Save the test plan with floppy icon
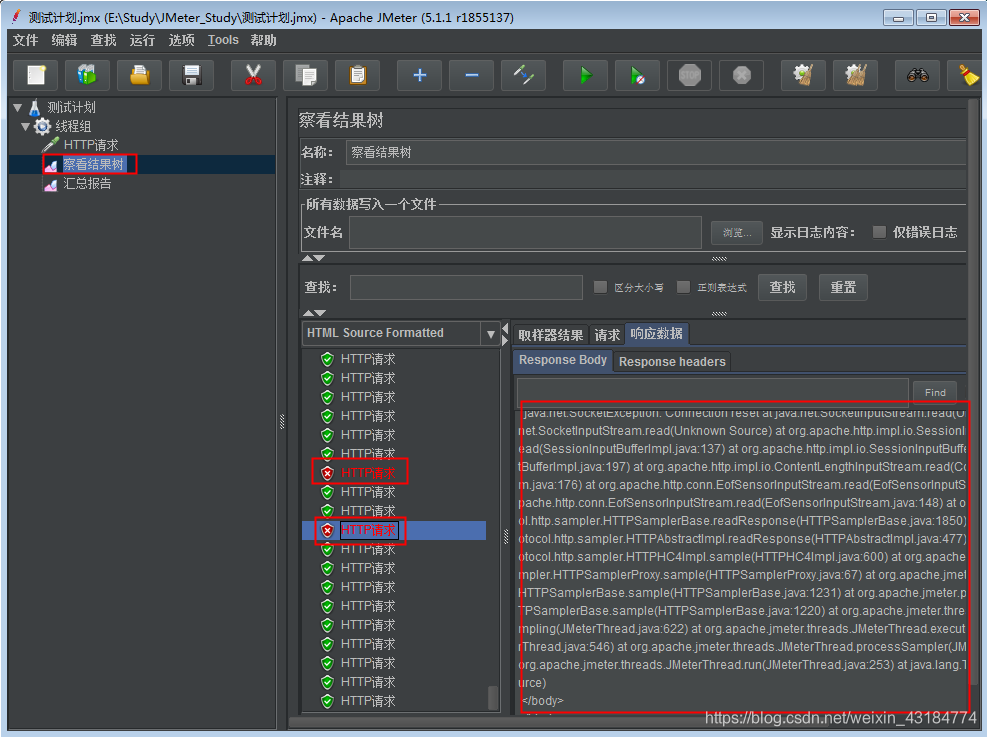 191,76
